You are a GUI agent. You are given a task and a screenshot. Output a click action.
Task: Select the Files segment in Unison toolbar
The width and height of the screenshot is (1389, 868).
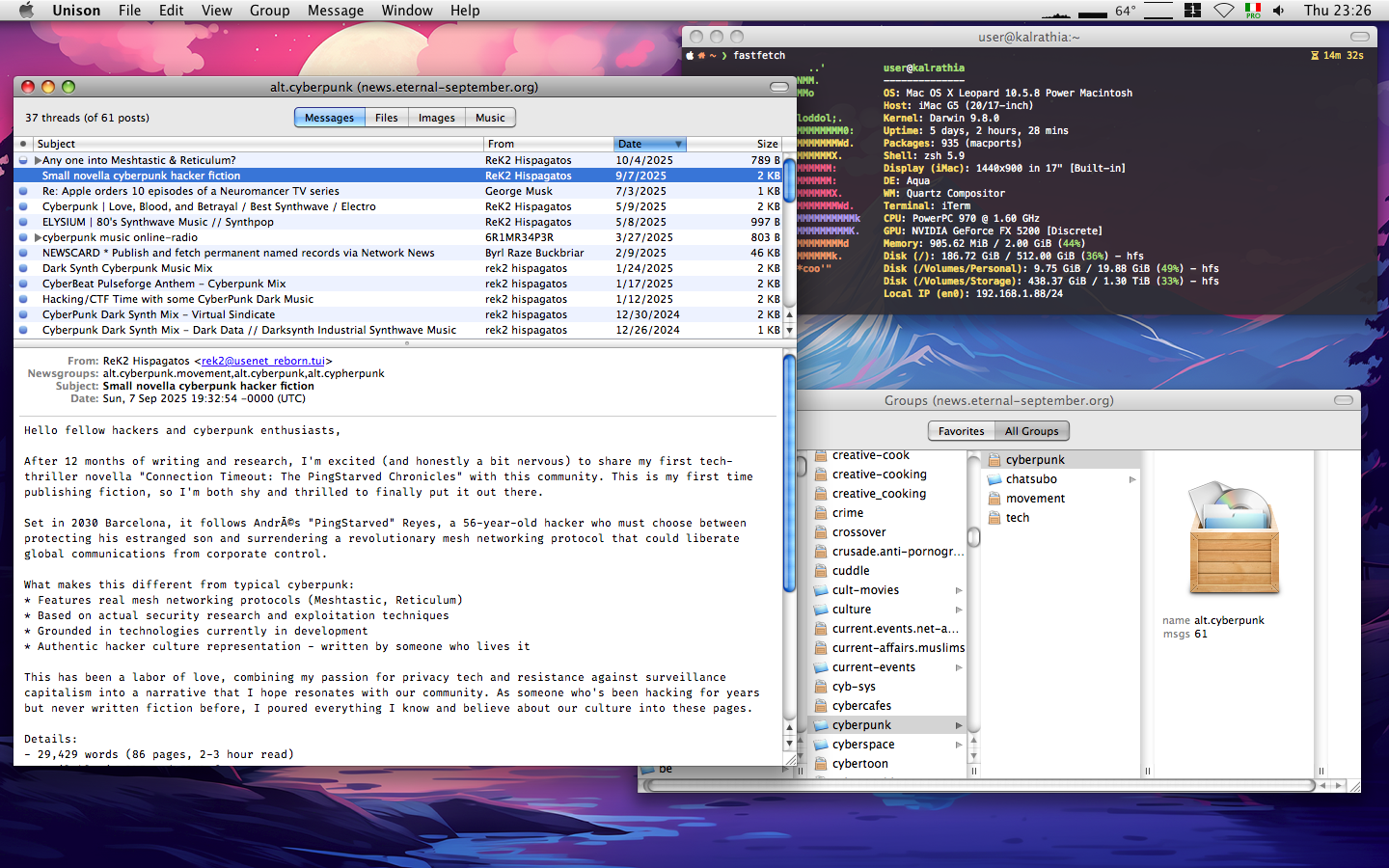click(x=386, y=117)
